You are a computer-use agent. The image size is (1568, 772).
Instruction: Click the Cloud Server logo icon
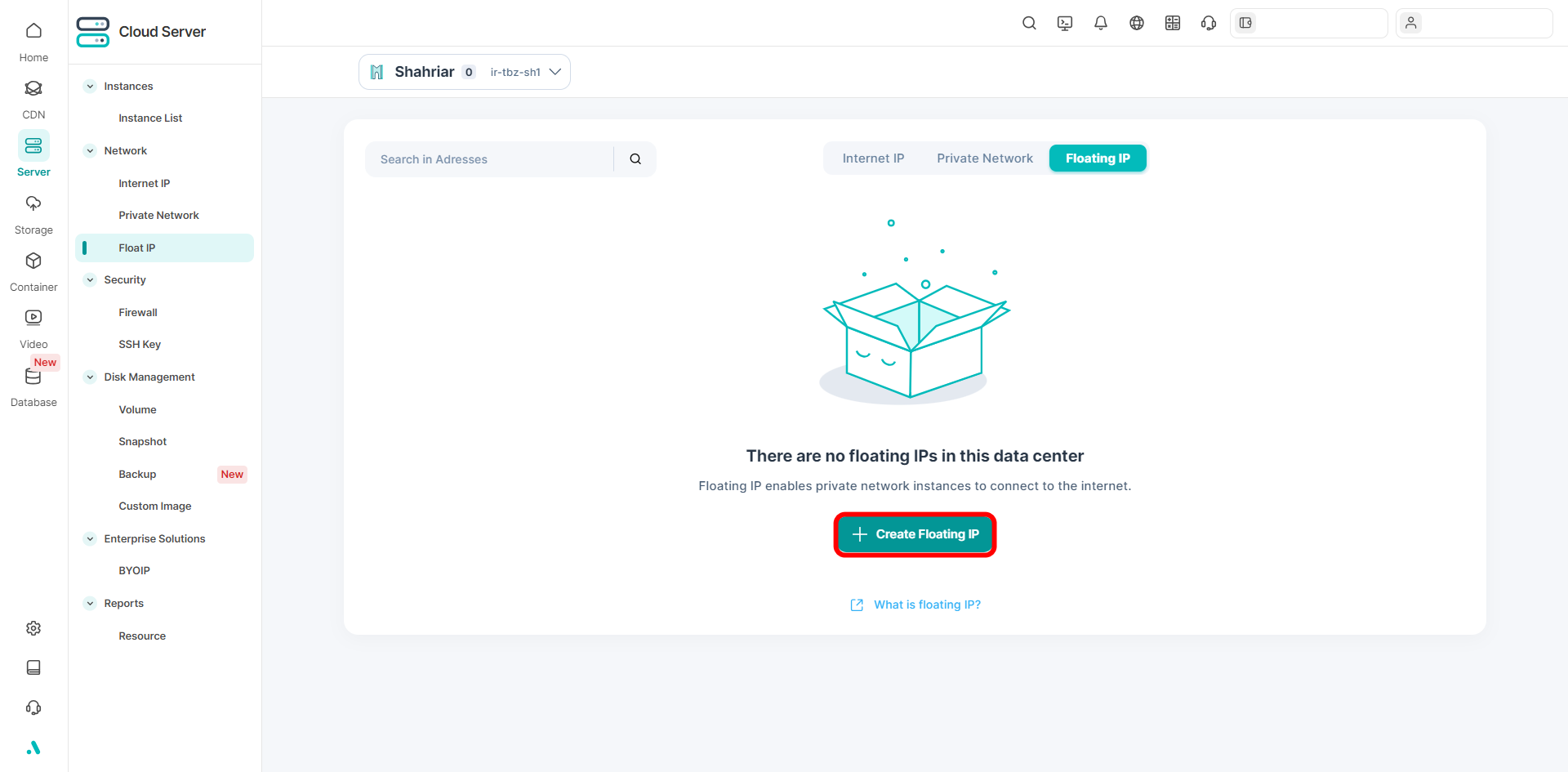tap(93, 32)
